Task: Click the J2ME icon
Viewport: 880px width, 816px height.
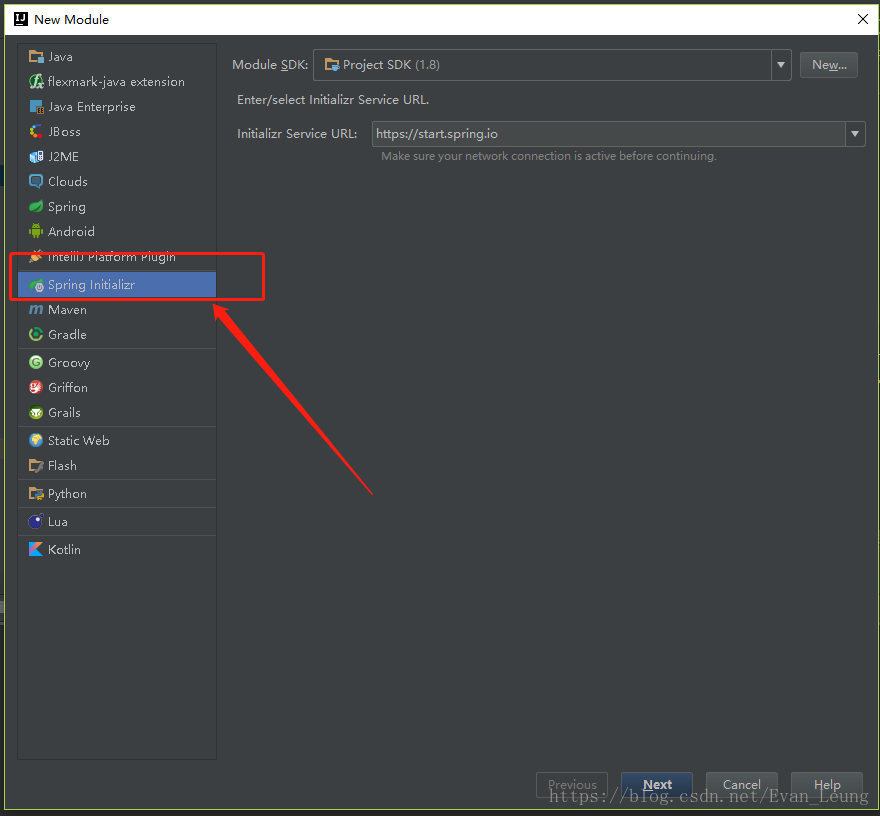Action: point(36,157)
